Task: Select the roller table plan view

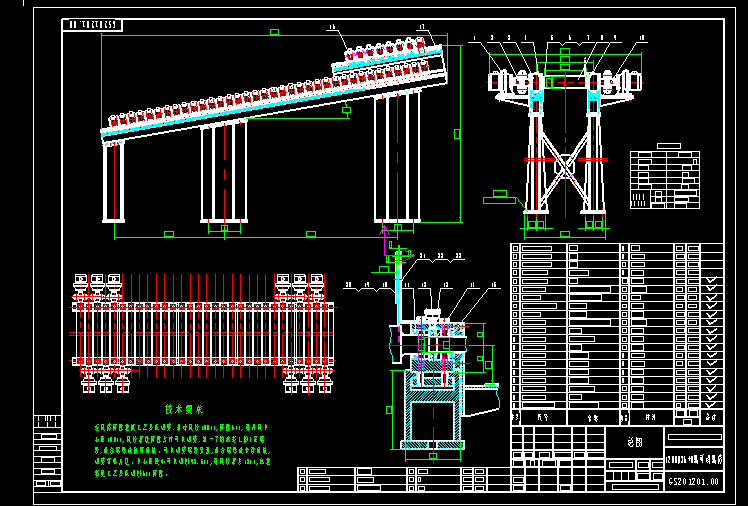Action: (203, 333)
